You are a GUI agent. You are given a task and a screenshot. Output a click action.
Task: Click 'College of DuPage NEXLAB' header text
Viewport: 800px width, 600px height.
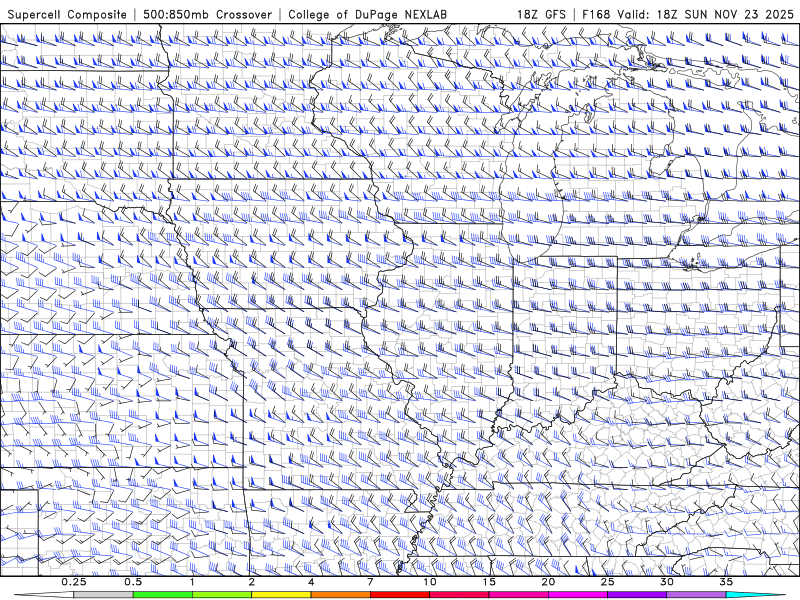pos(367,14)
